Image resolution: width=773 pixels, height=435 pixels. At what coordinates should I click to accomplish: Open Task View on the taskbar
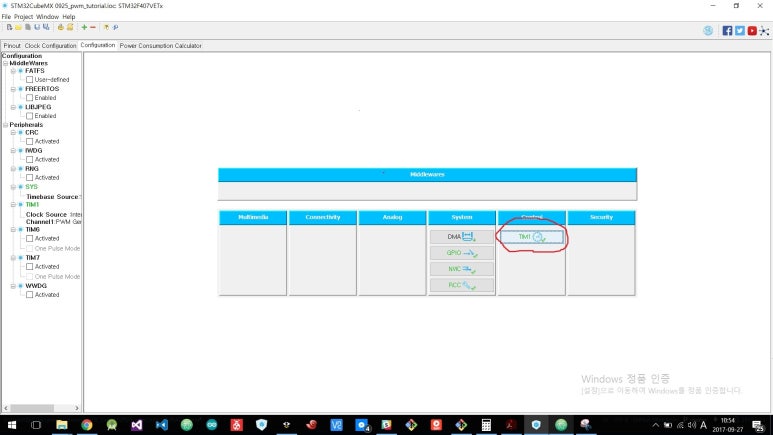point(36,425)
